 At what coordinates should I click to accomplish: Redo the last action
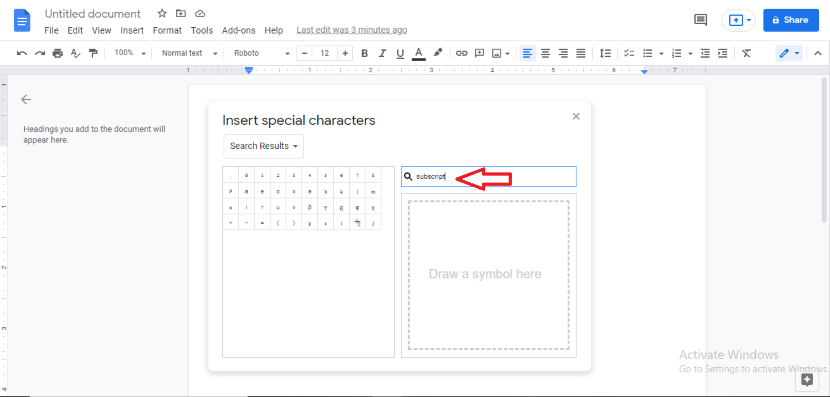click(40, 53)
